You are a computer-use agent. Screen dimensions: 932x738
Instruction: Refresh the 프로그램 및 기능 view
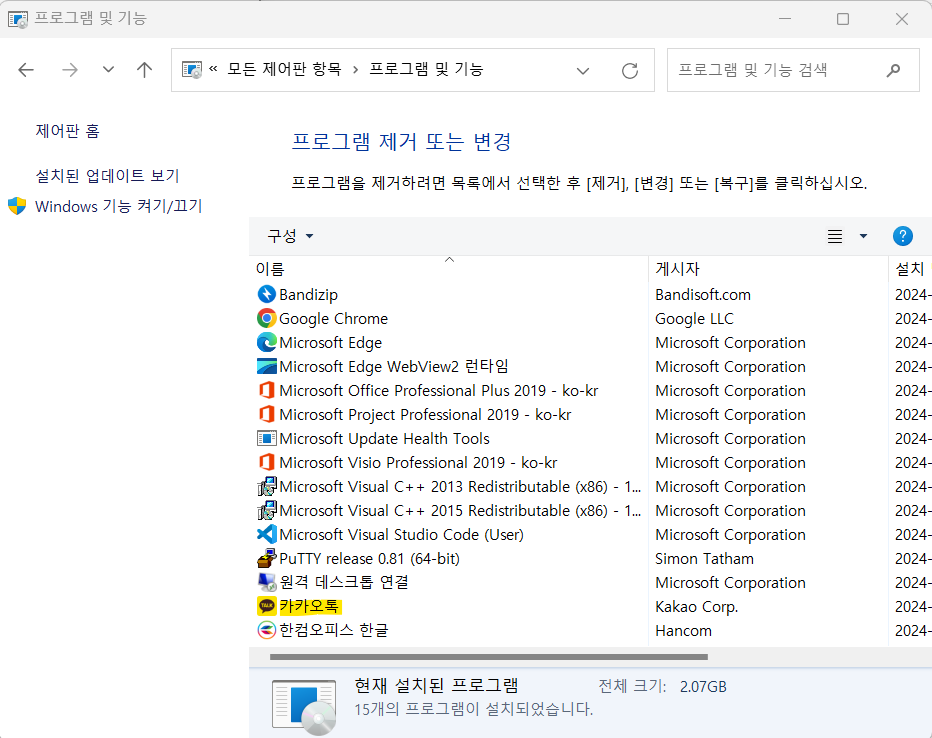pyautogui.click(x=630, y=71)
